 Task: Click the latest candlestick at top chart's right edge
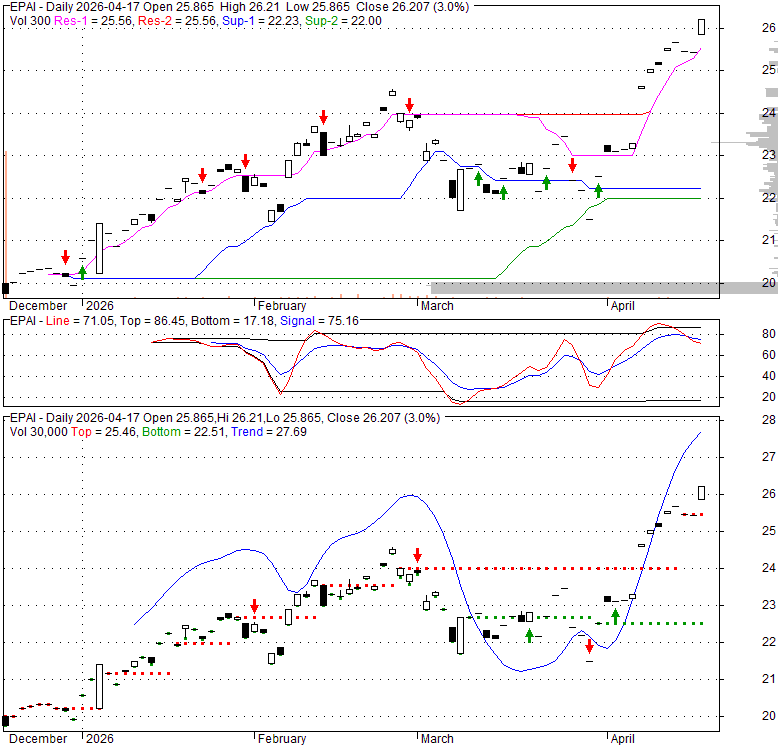click(x=702, y=26)
